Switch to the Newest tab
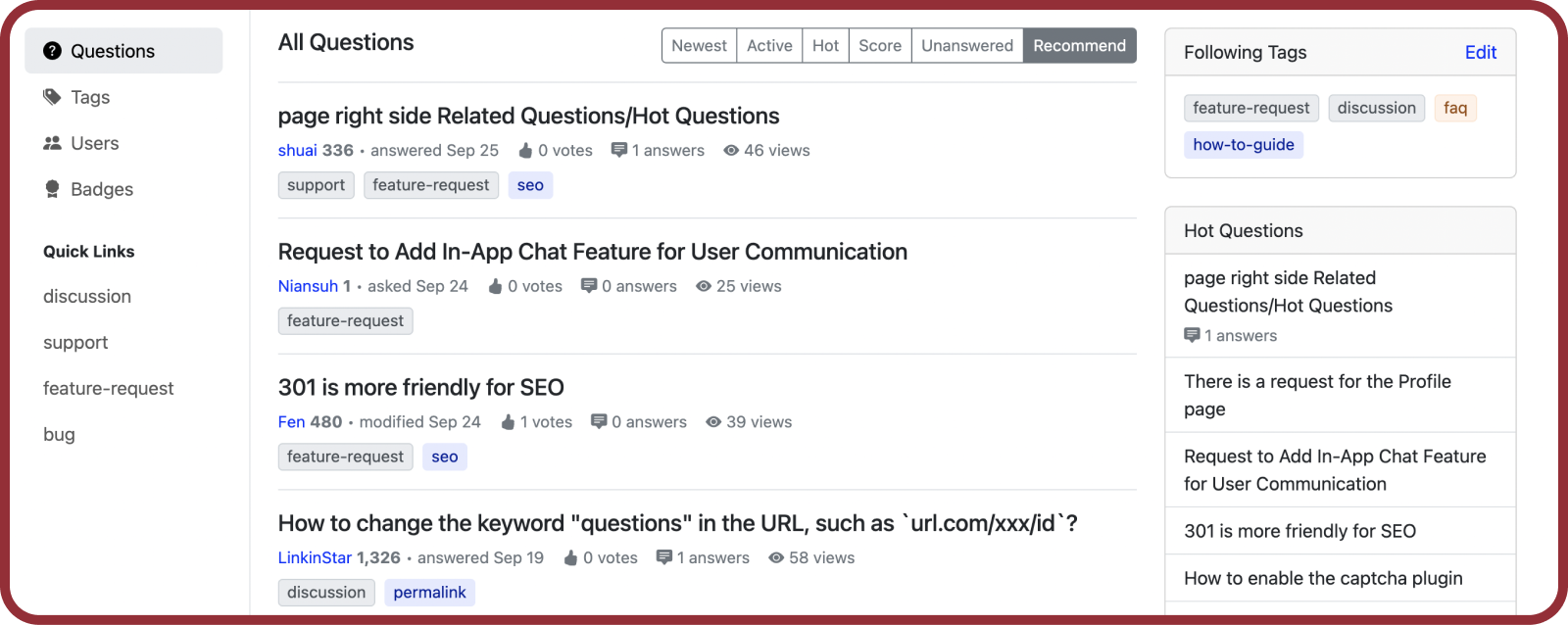The image size is (1568, 625). (x=699, y=46)
